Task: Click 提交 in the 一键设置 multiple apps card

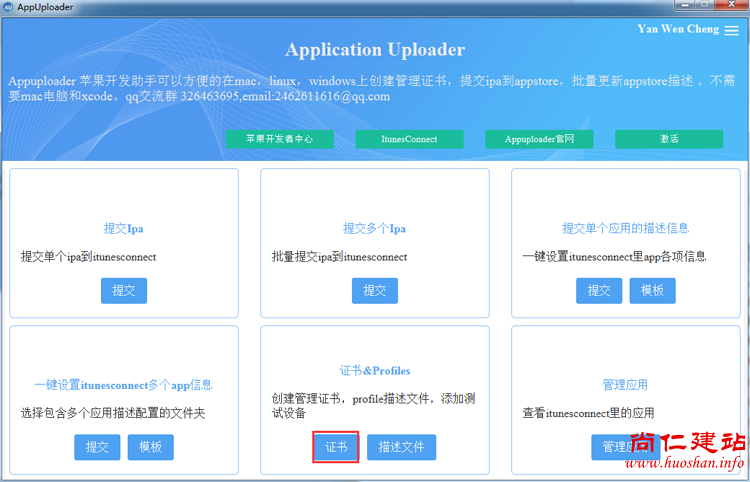Action: point(97,447)
